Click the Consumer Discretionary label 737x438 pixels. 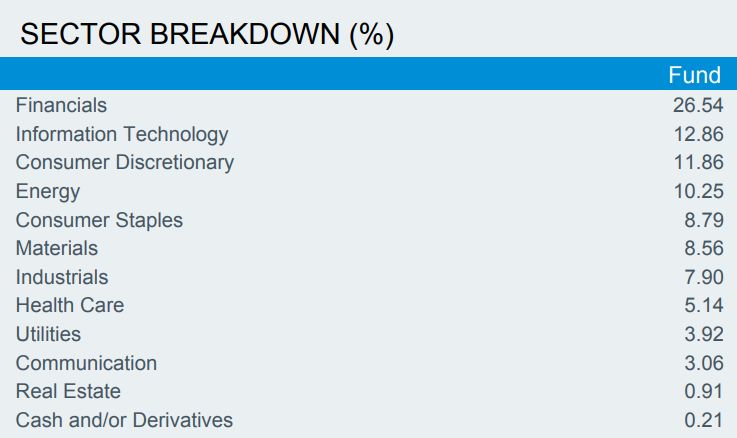125,162
